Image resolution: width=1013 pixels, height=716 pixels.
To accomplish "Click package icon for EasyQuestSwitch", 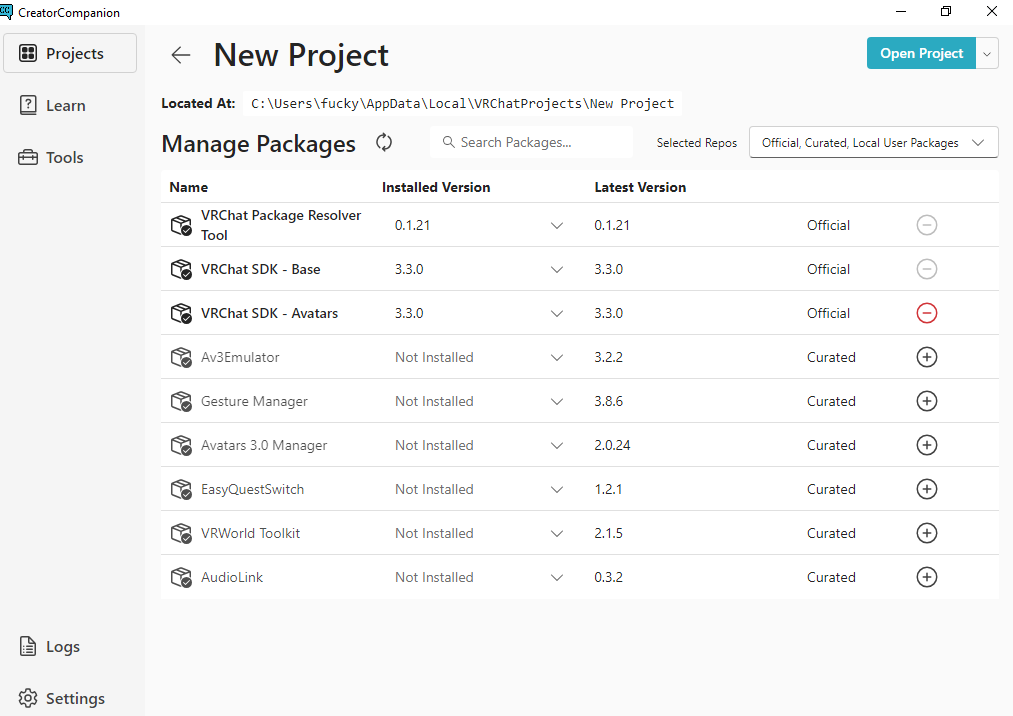I will click(181, 489).
